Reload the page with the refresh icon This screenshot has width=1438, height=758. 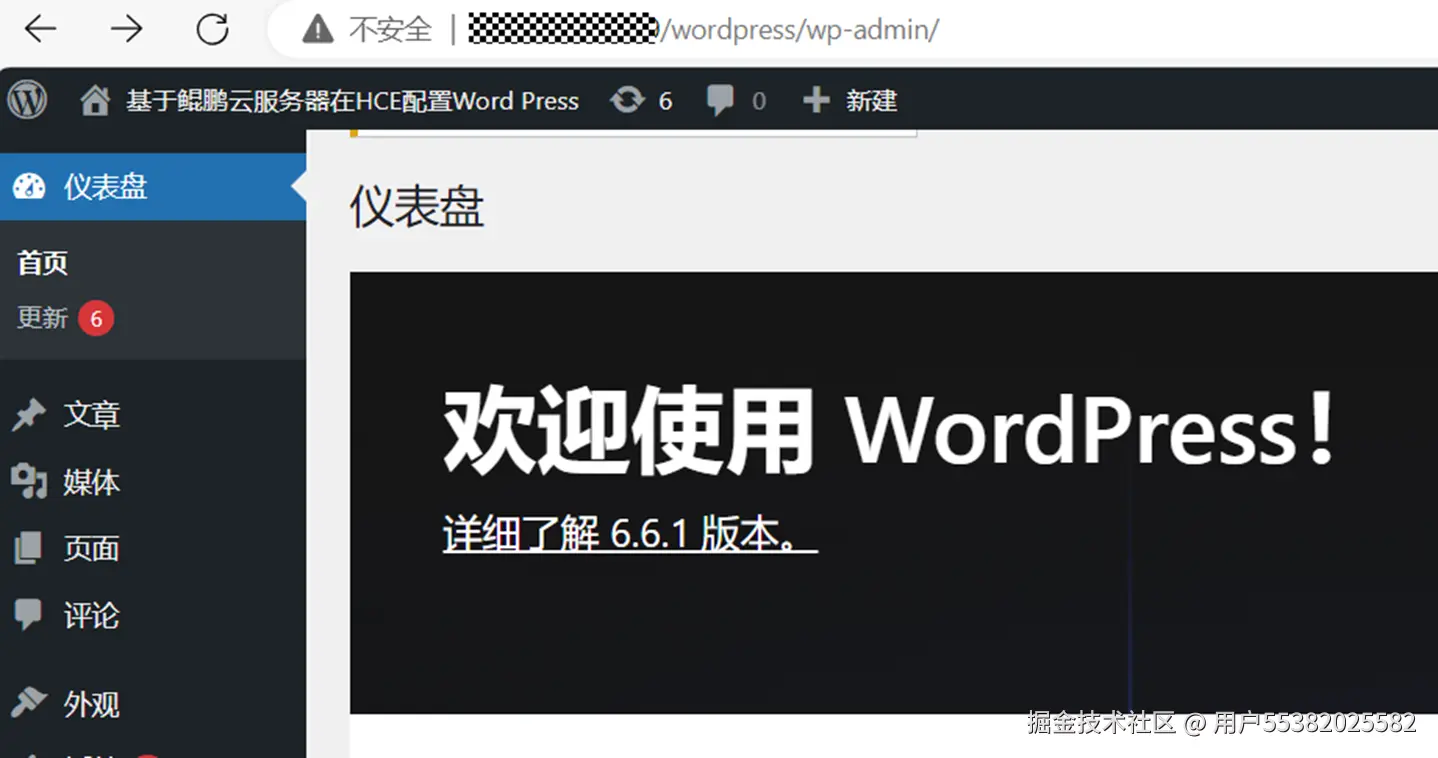tap(212, 29)
